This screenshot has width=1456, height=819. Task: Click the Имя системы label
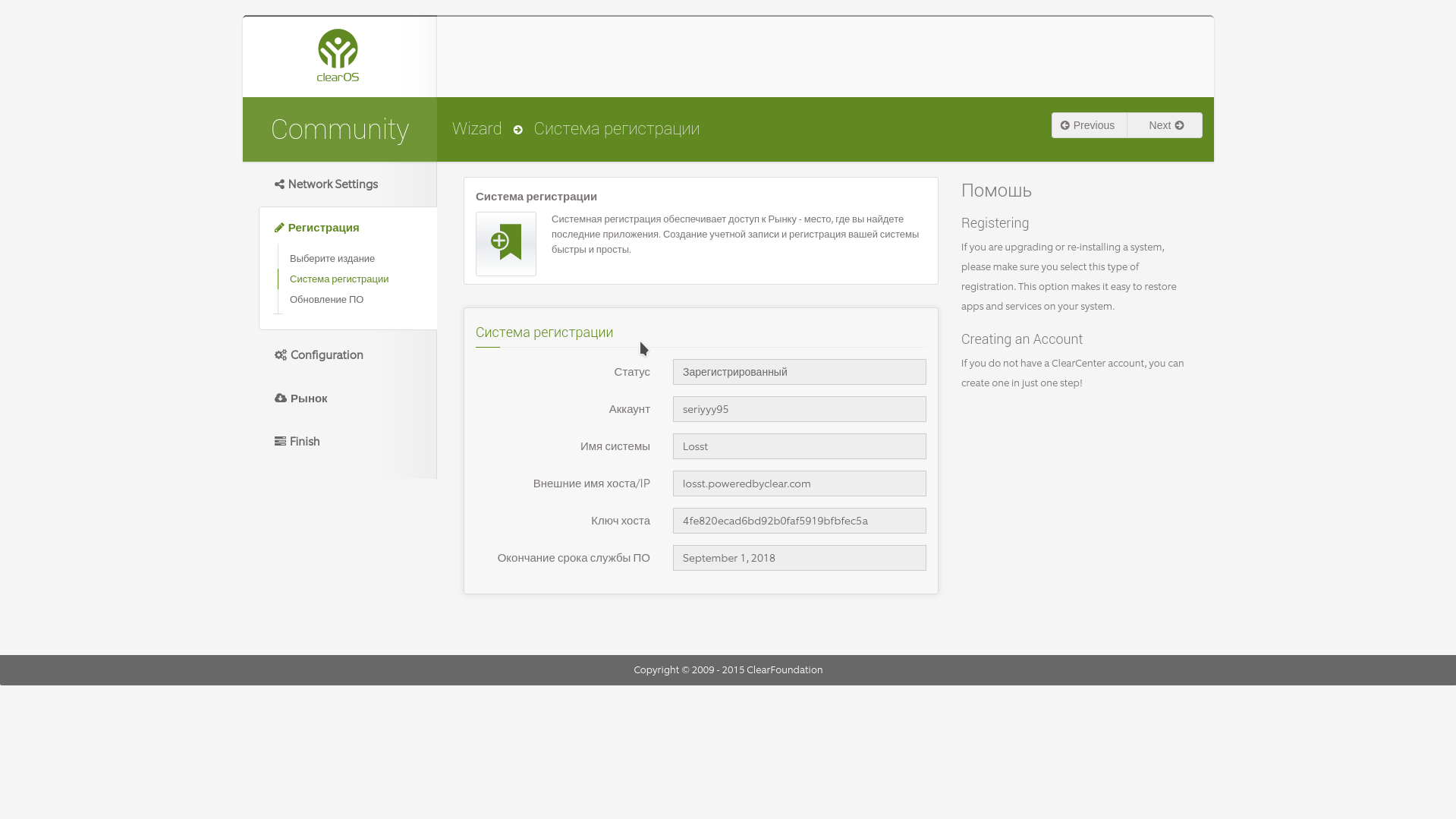(615, 446)
